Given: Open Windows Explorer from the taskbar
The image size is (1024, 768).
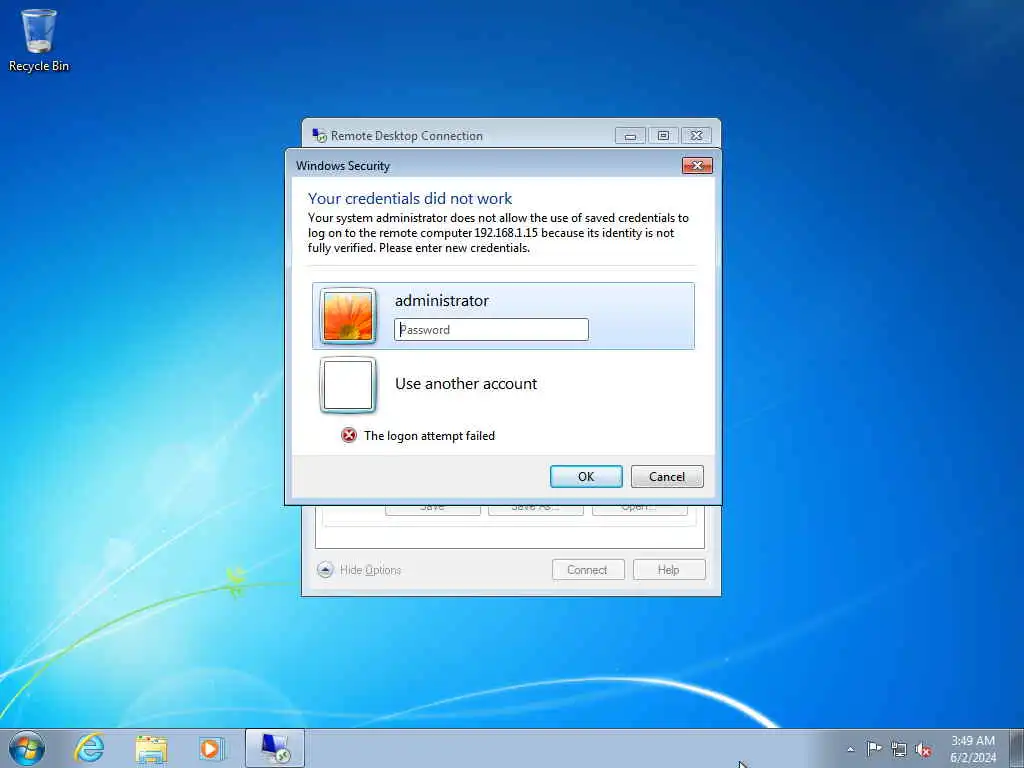Looking at the screenshot, I should pyautogui.click(x=152, y=749).
